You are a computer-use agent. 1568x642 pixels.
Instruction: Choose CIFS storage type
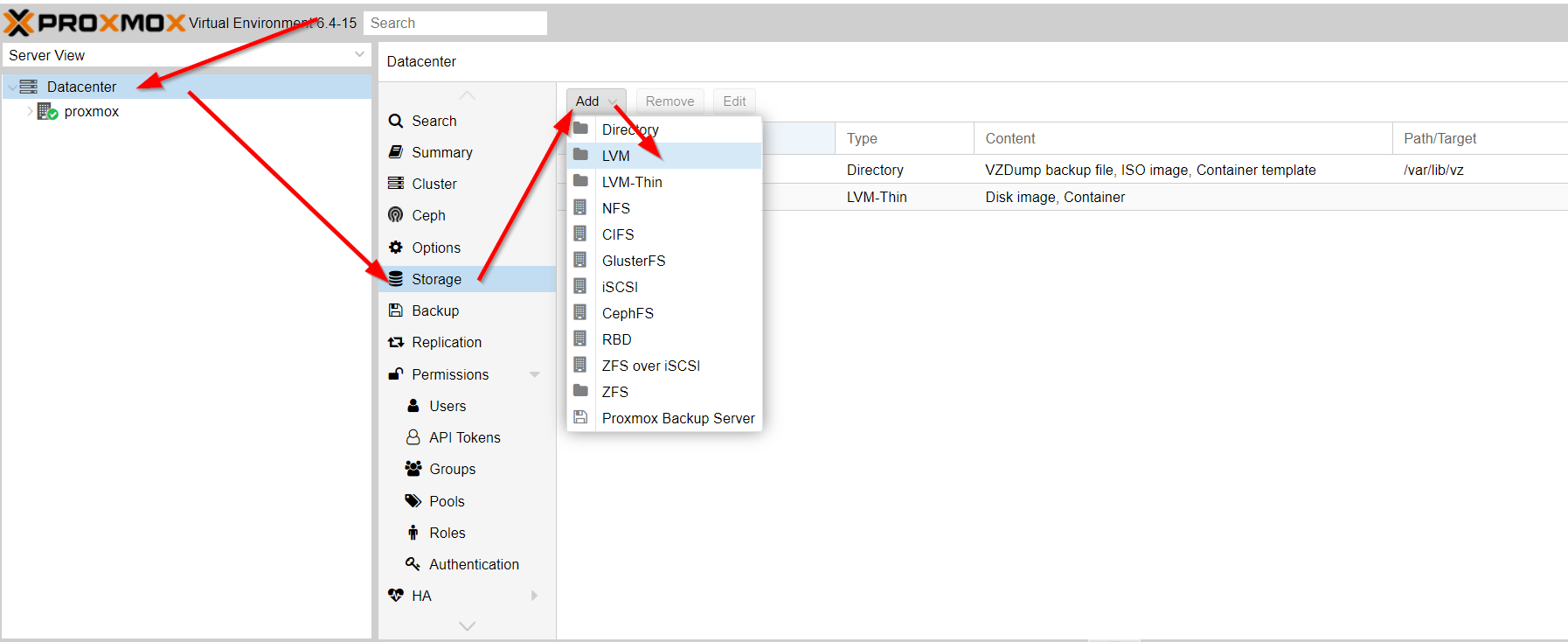coord(664,234)
